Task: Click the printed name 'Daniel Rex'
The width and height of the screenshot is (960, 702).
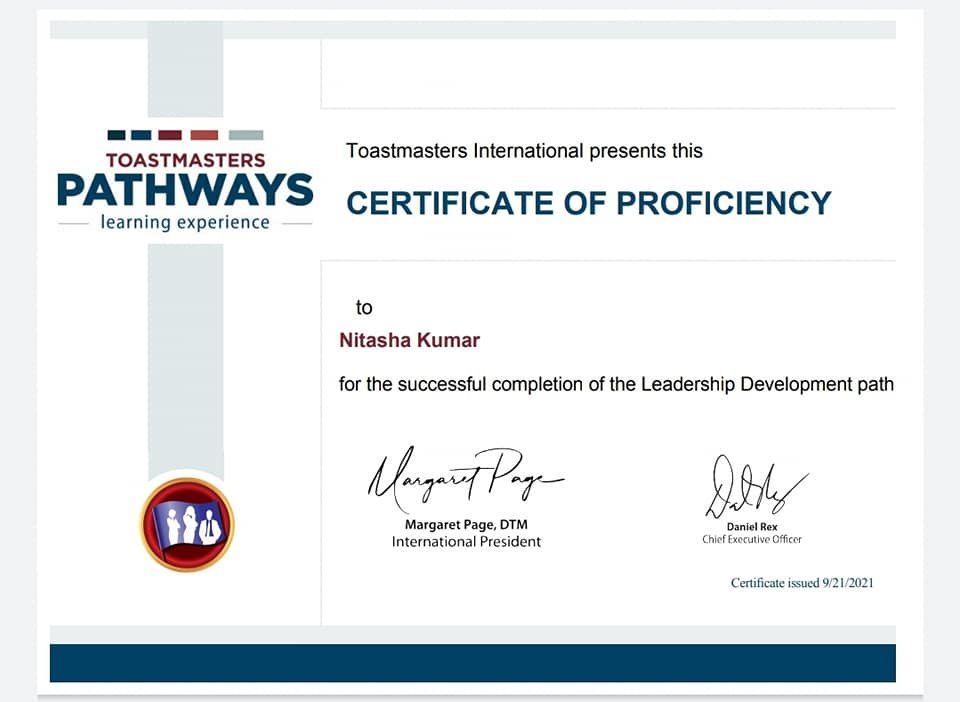Action: tap(752, 526)
